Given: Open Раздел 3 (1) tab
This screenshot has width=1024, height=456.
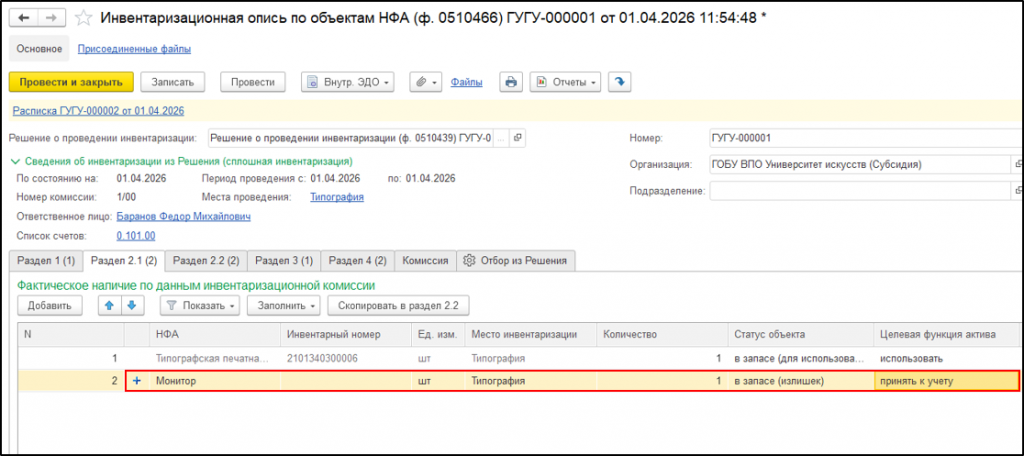Looking at the screenshot, I should [x=284, y=261].
